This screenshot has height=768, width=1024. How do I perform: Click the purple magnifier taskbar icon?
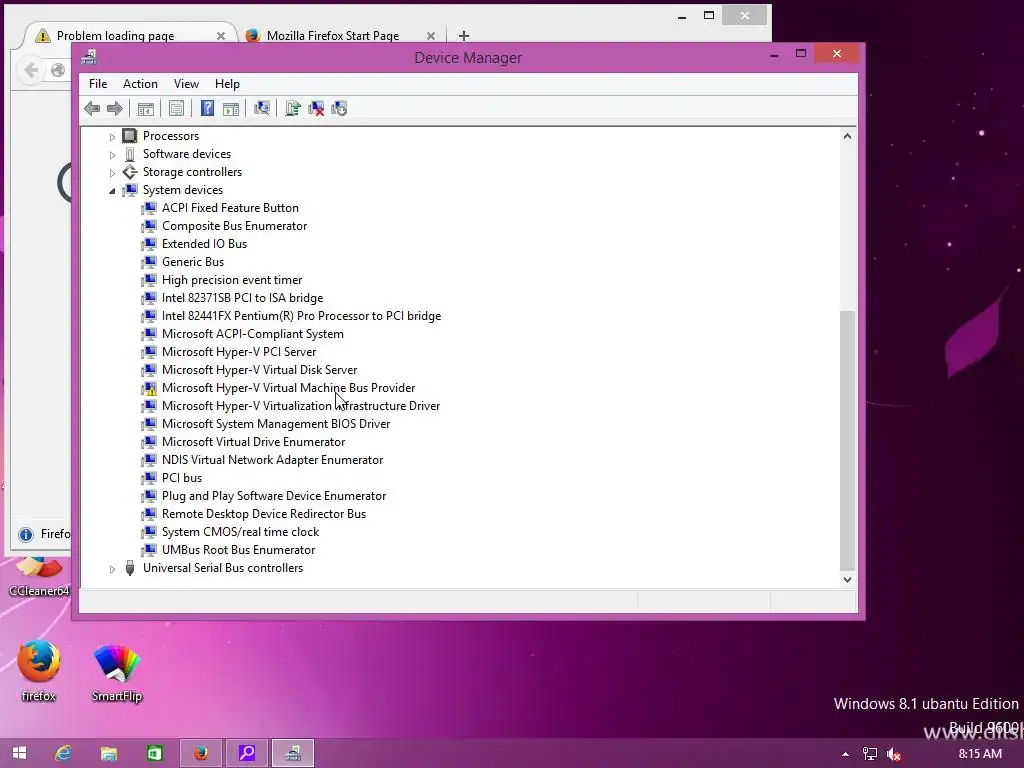[247, 753]
